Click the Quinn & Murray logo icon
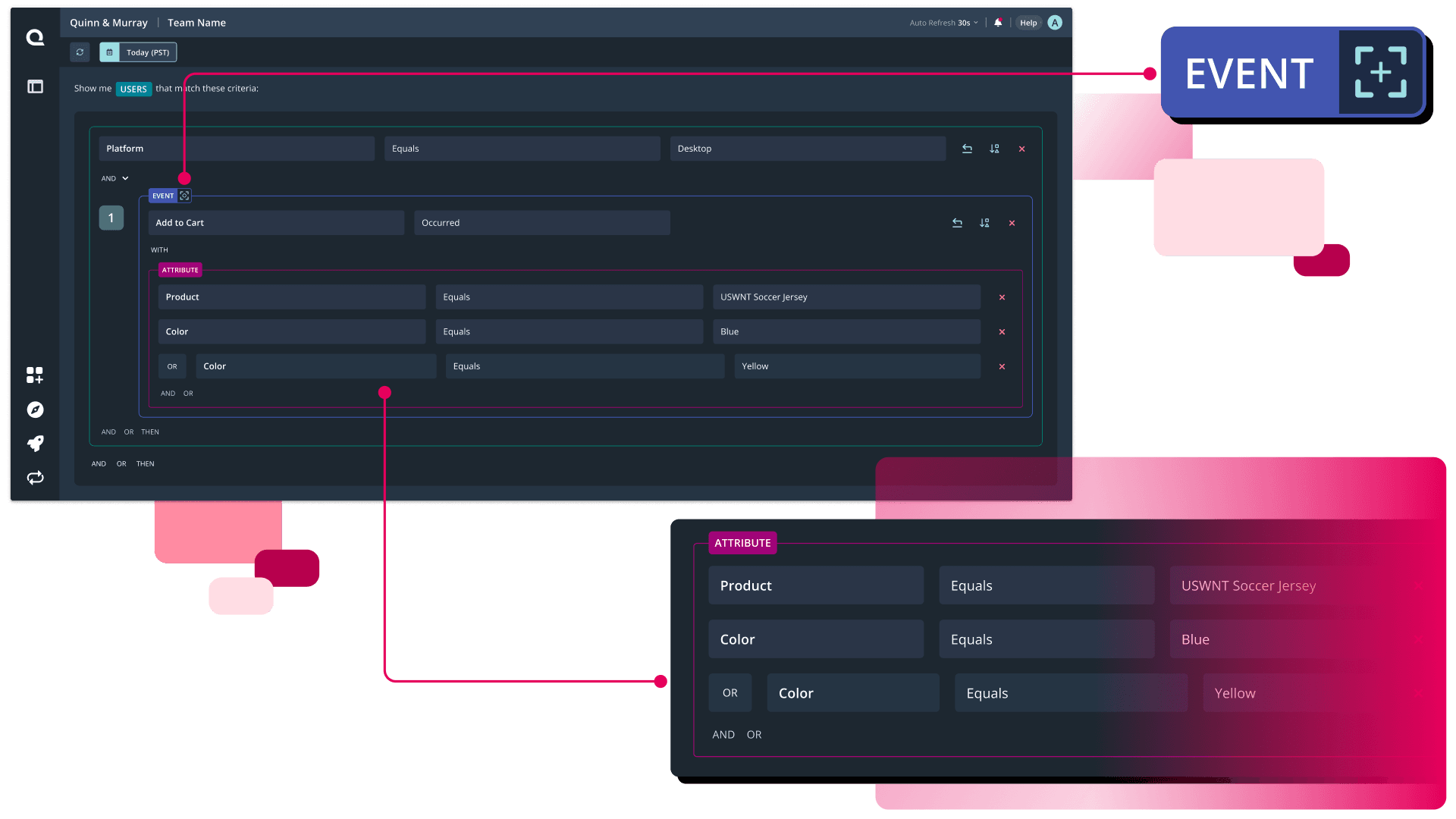Image resolution: width=1456 pixels, height=819 pixels. tap(34, 38)
